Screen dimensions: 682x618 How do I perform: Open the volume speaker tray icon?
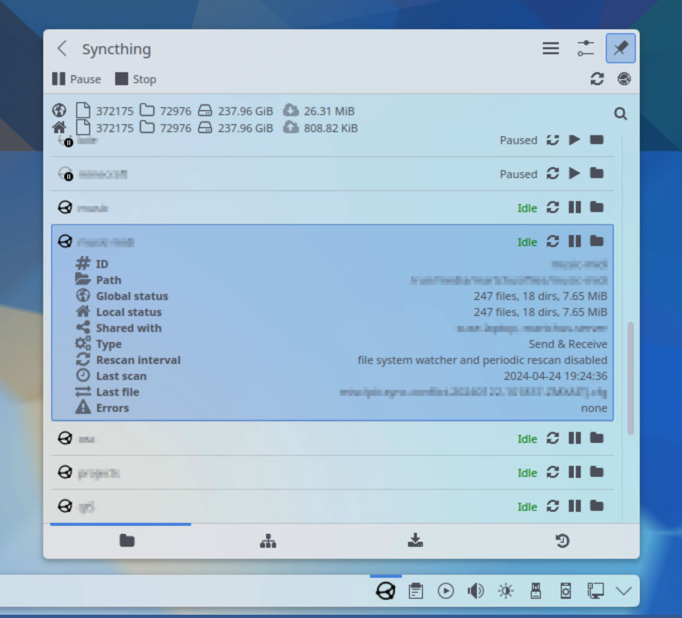(x=475, y=591)
